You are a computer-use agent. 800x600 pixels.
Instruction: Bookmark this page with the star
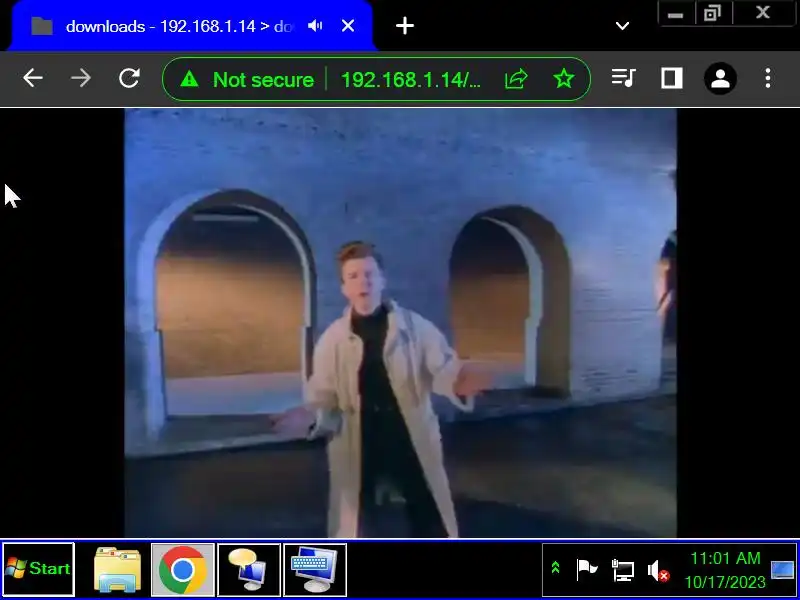(564, 79)
